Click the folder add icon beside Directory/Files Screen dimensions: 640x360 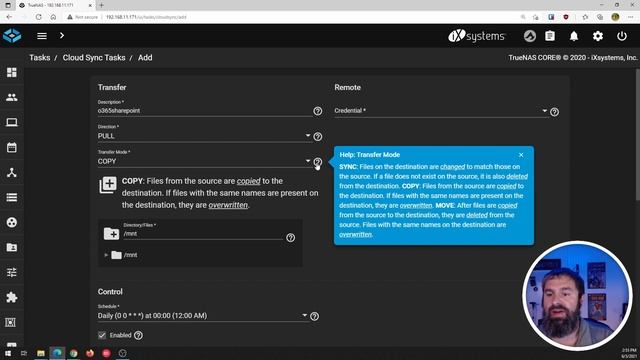[111, 233]
